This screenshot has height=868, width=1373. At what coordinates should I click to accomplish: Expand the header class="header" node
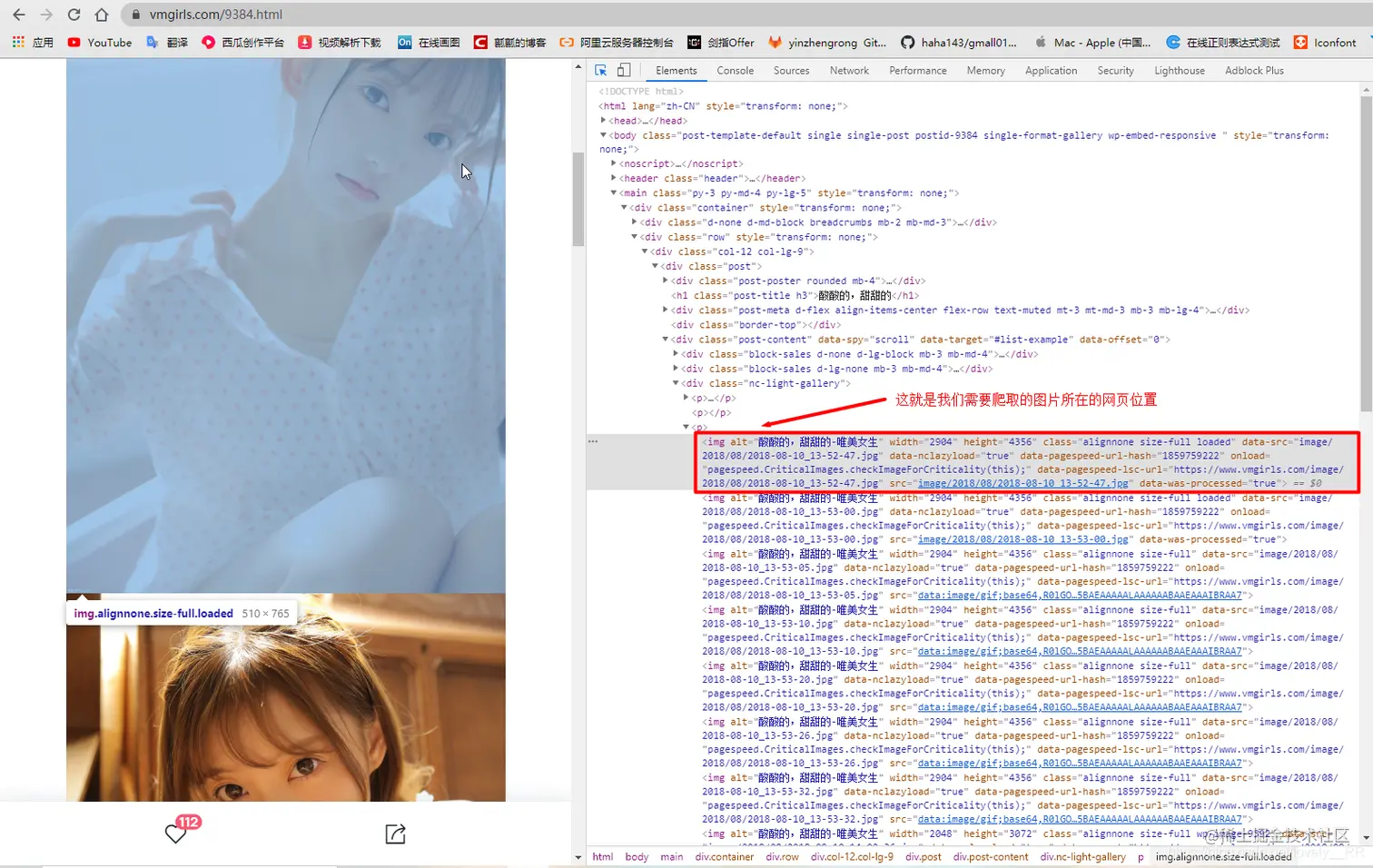pos(614,178)
